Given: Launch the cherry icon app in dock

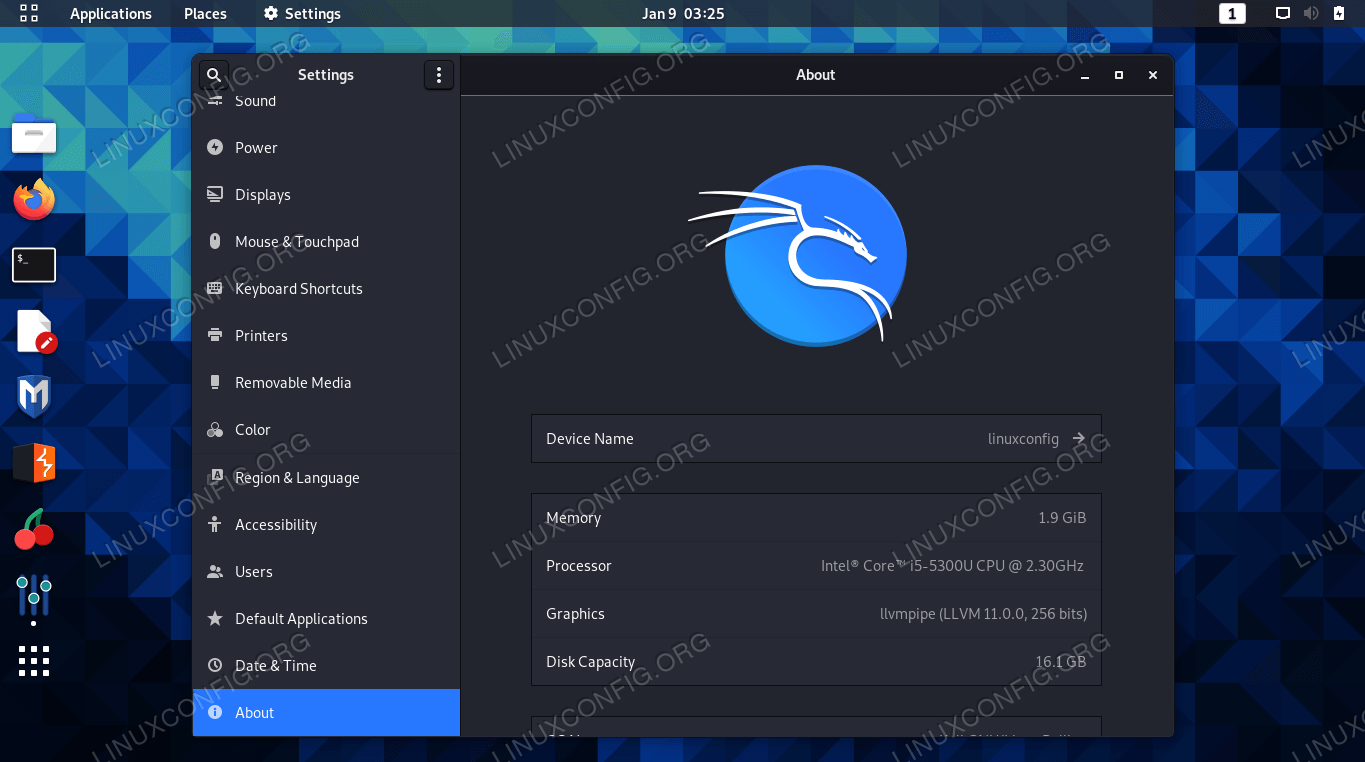Looking at the screenshot, I should [34, 529].
